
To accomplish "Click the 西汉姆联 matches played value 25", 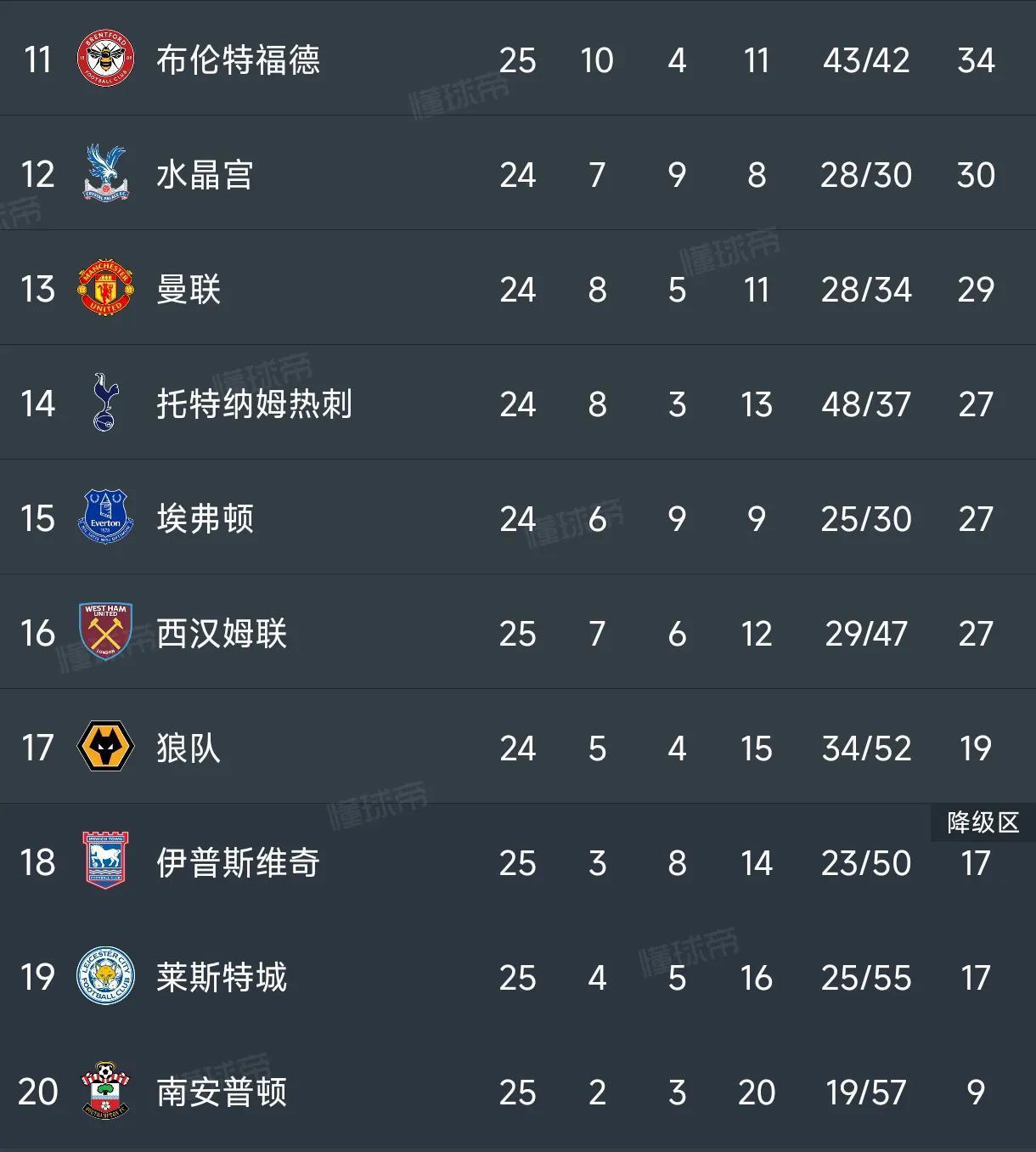I will pyautogui.click(x=519, y=634).
